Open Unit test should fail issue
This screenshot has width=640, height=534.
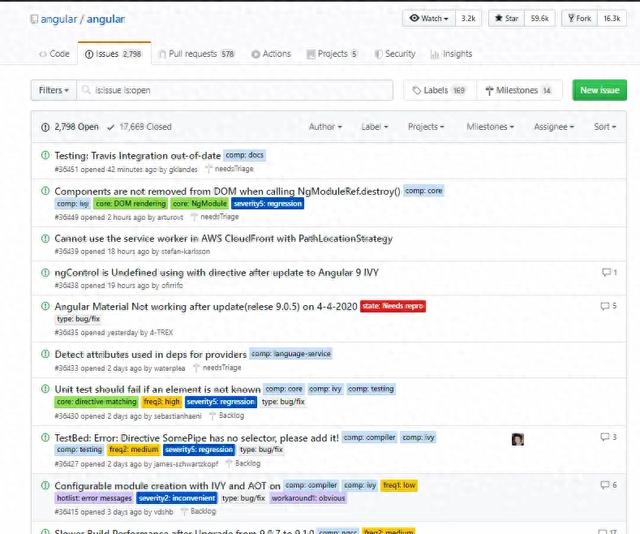[158, 389]
